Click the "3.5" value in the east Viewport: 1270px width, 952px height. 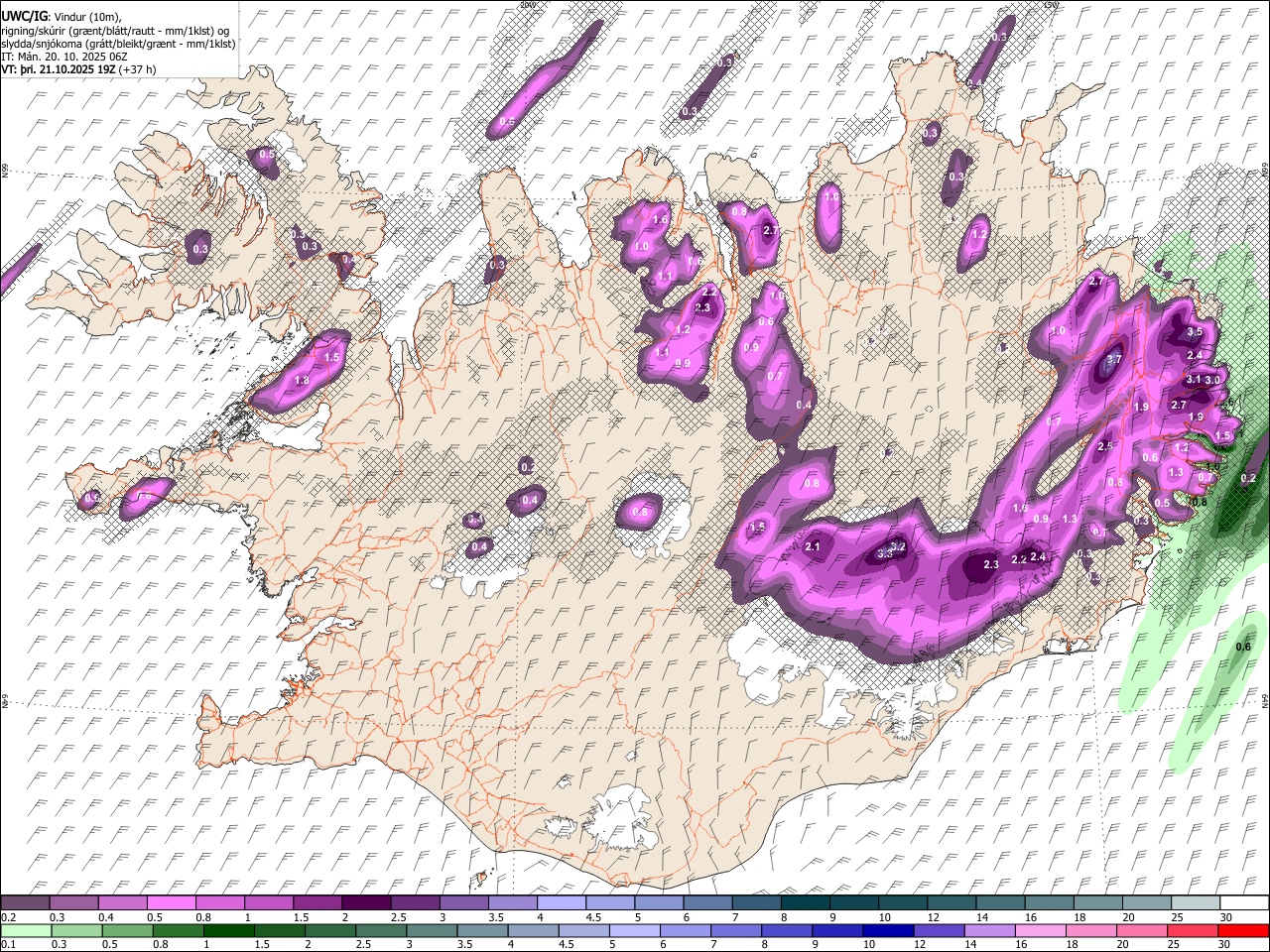coord(1195,332)
